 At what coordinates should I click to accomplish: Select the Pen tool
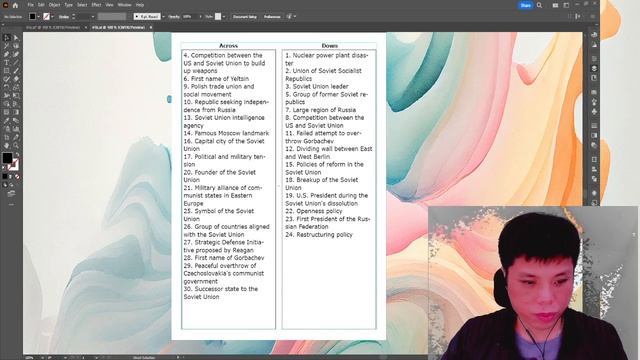tap(7, 54)
